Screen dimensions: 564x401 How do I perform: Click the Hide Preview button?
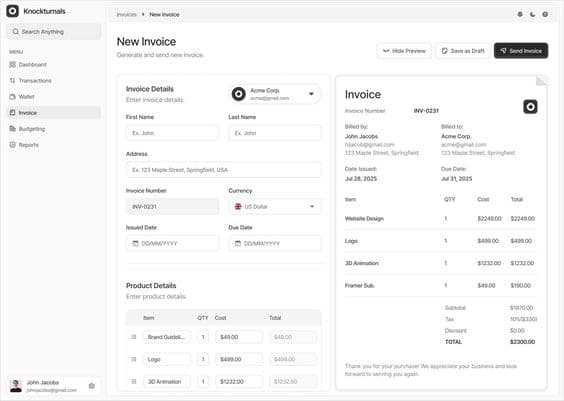coord(404,51)
